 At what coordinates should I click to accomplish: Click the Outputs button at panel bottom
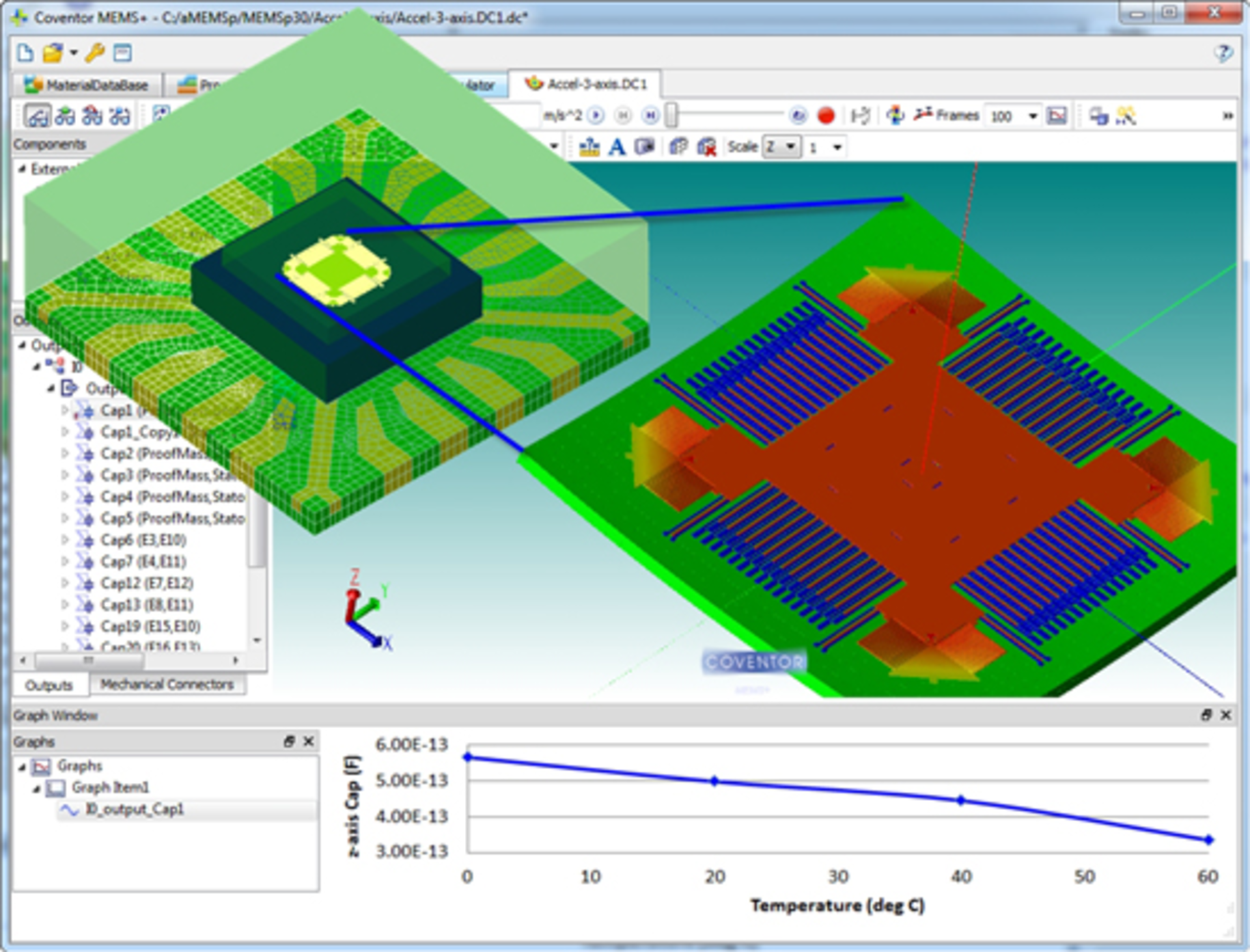pos(49,685)
